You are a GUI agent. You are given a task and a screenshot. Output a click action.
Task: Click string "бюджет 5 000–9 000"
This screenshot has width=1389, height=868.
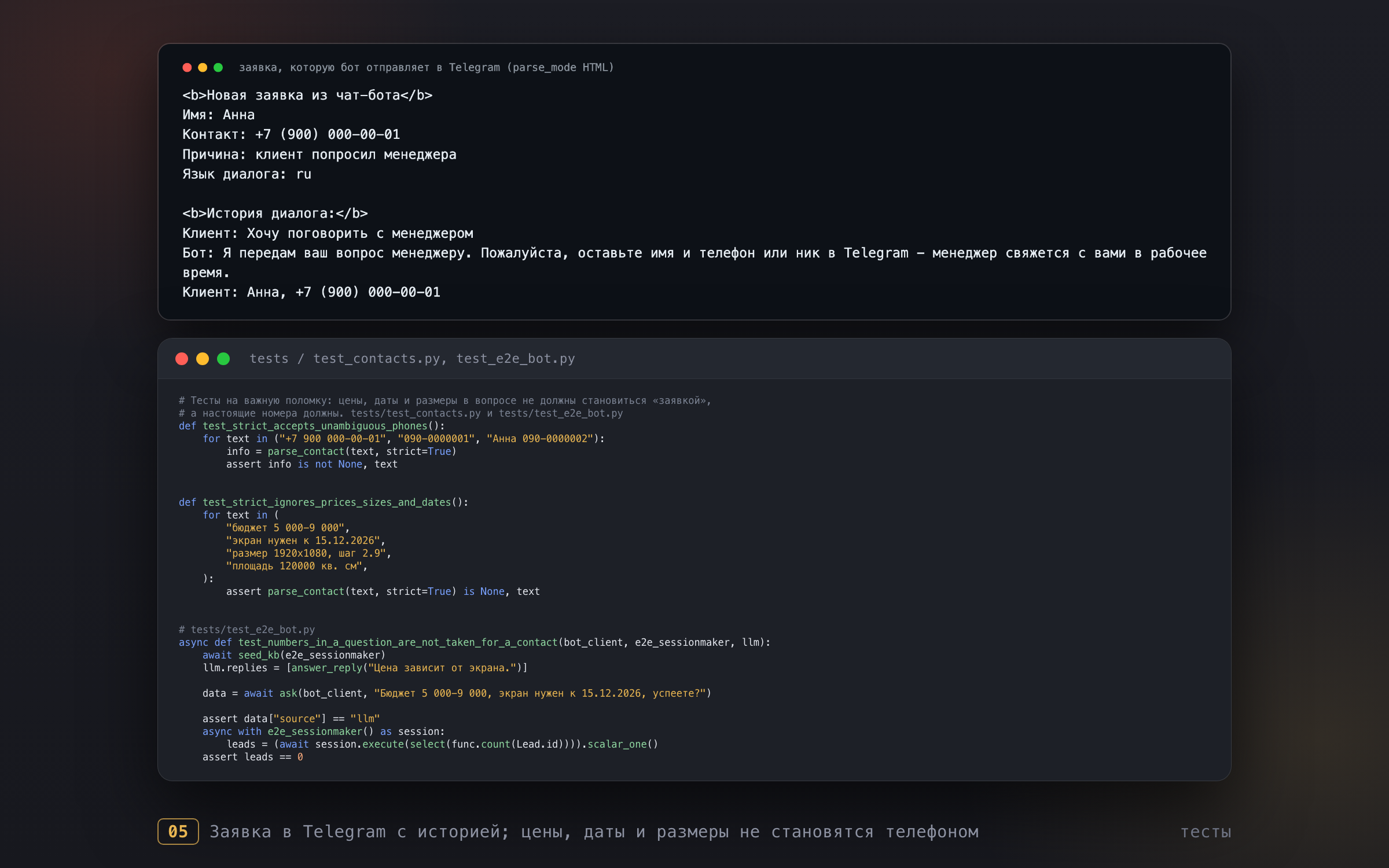coord(285,528)
